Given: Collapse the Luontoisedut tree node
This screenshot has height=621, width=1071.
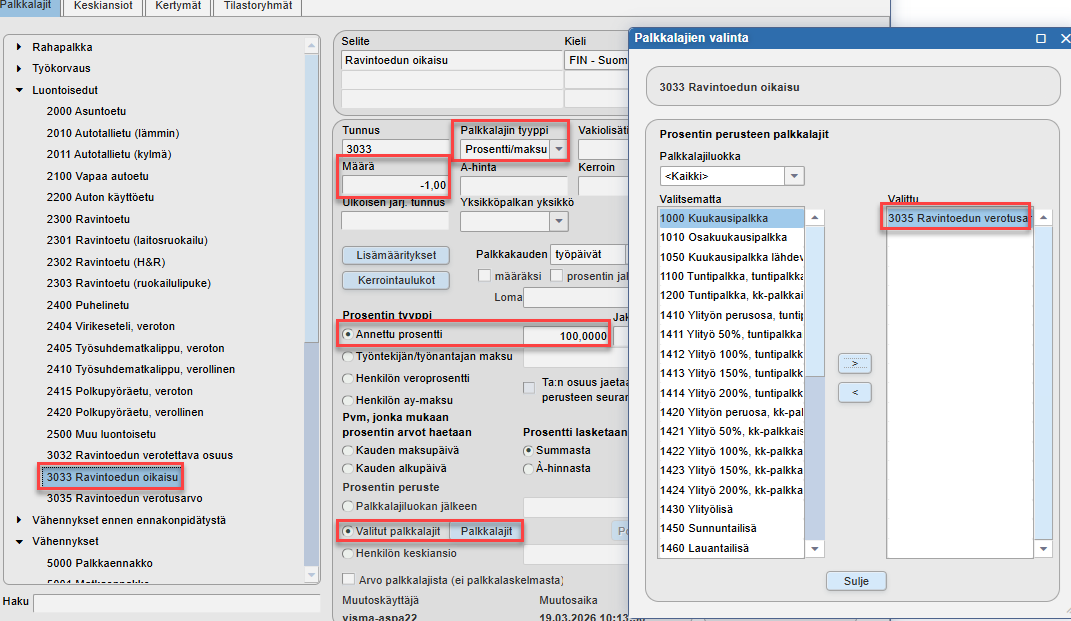Looking at the screenshot, I should 19,90.
